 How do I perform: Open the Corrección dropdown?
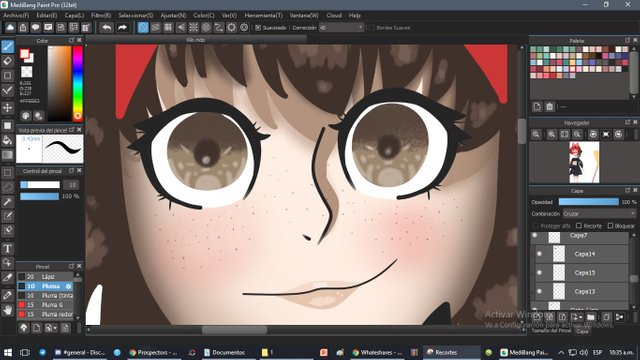tap(341, 28)
